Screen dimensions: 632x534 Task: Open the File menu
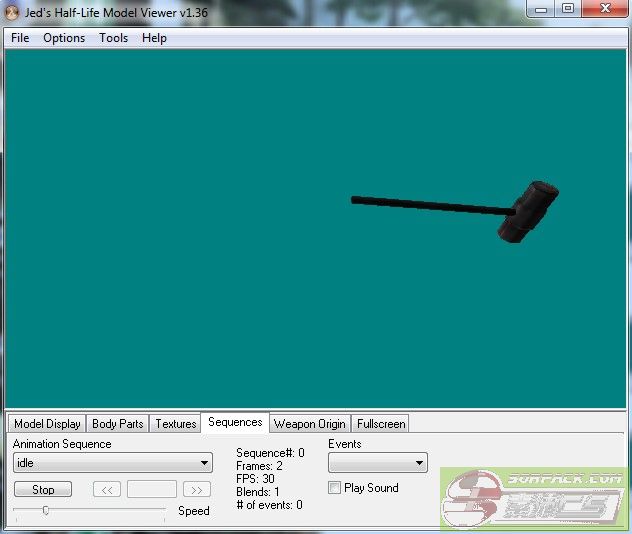[x=20, y=38]
